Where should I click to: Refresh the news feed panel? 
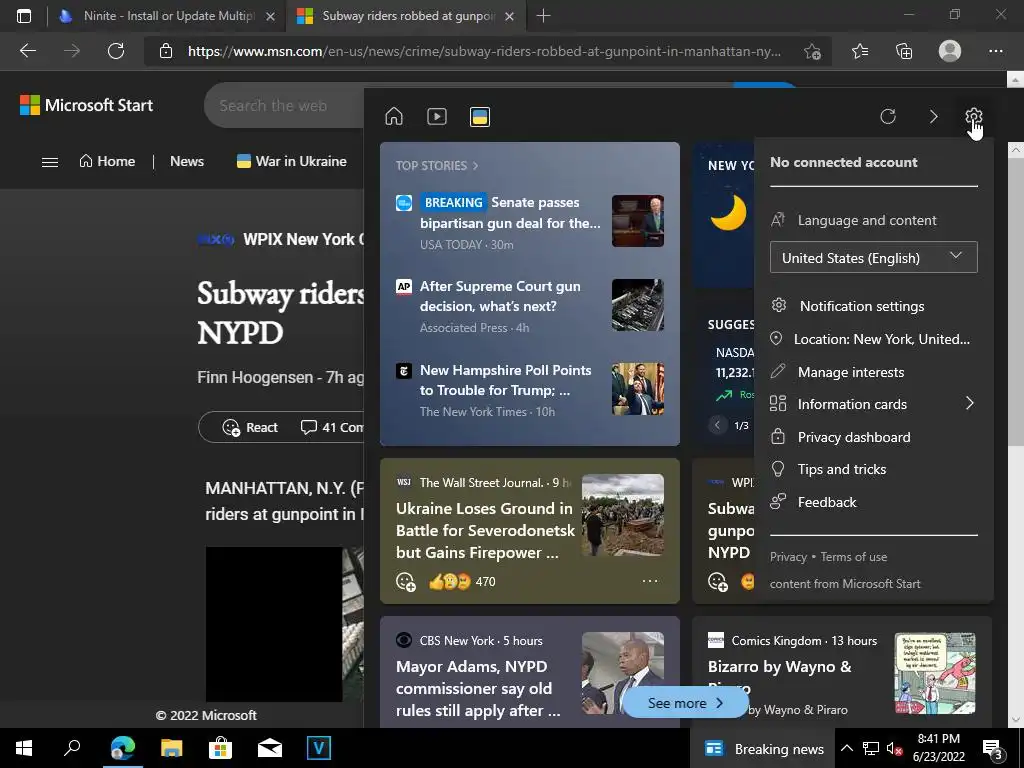coord(888,116)
